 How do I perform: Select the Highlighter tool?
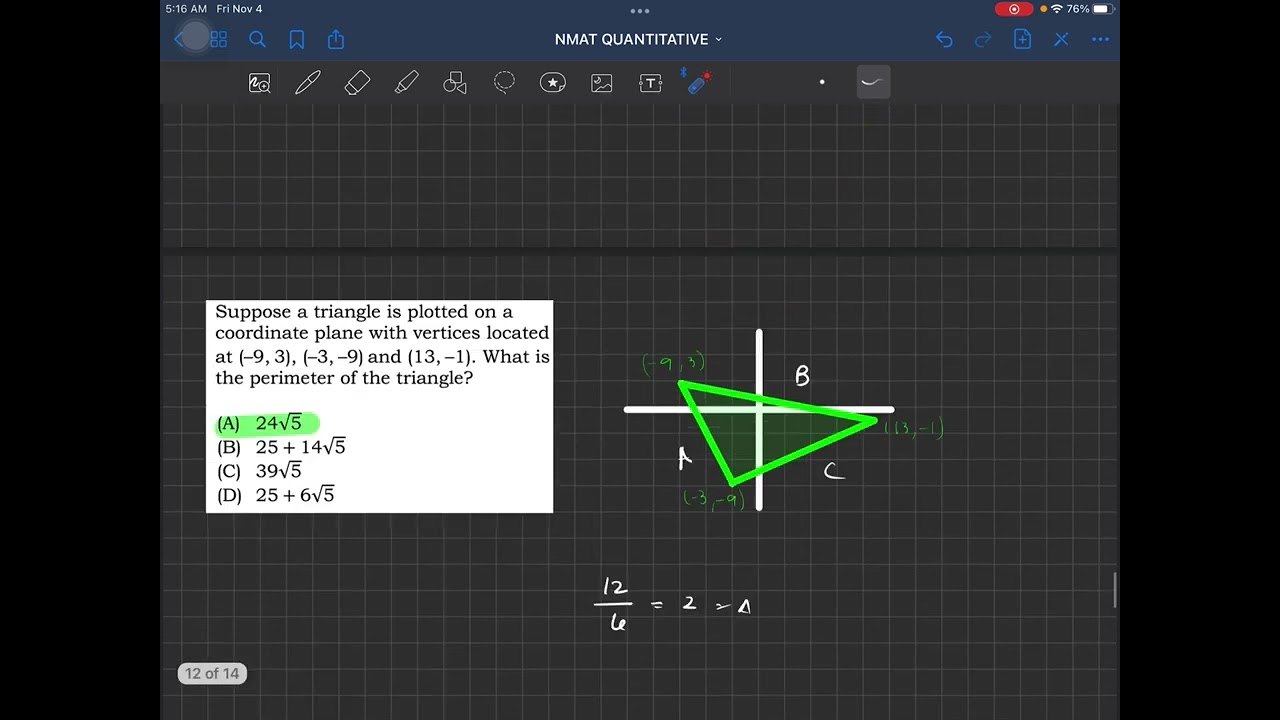(x=406, y=83)
